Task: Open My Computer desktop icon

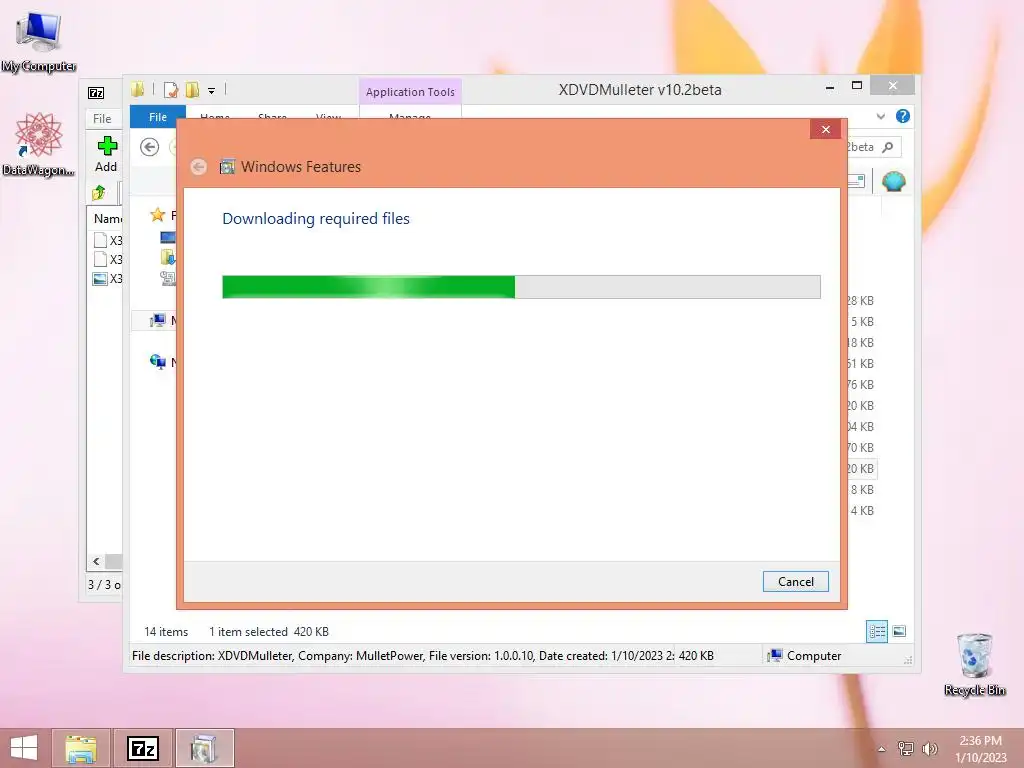Action: (x=39, y=41)
